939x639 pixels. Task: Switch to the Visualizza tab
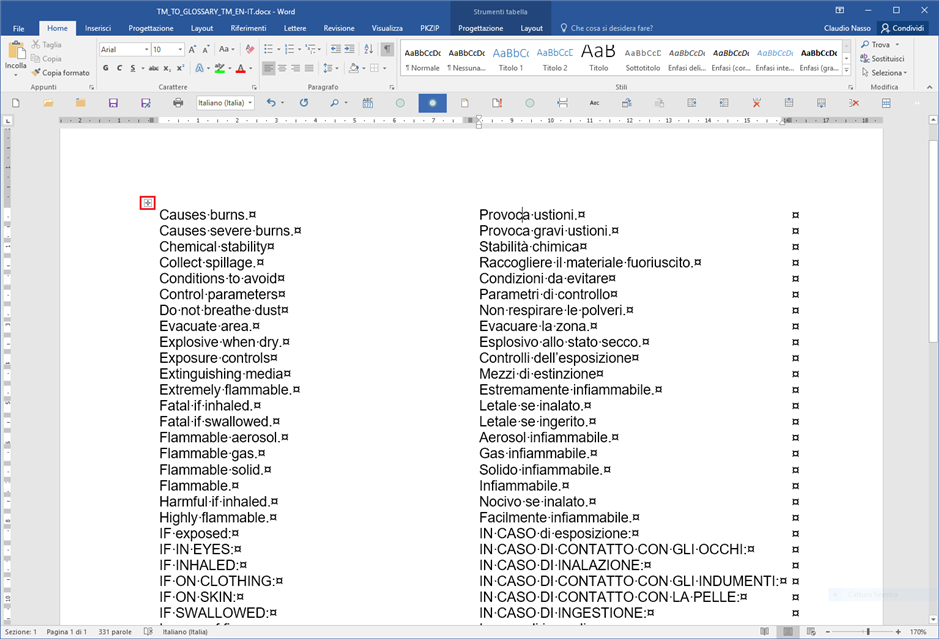pyautogui.click(x=387, y=28)
